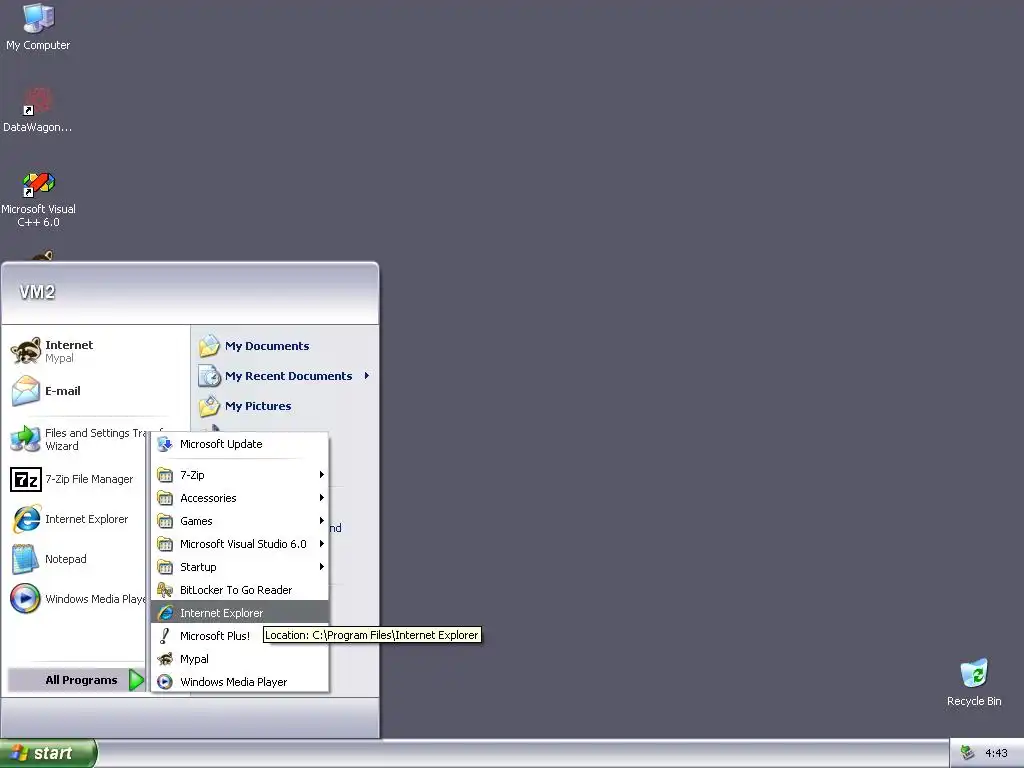Select the DataWagon desktop shortcut icon

38,102
